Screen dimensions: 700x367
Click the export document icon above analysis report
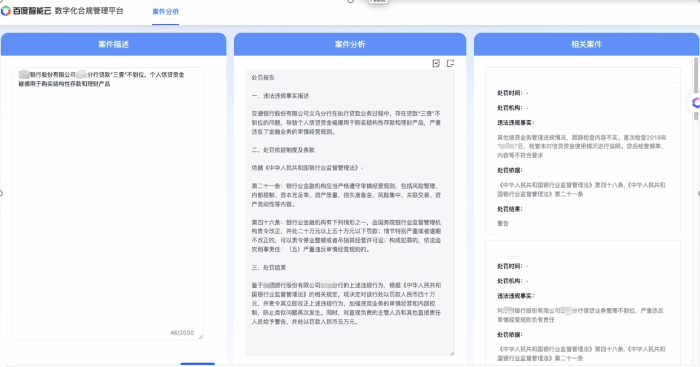tap(450, 63)
